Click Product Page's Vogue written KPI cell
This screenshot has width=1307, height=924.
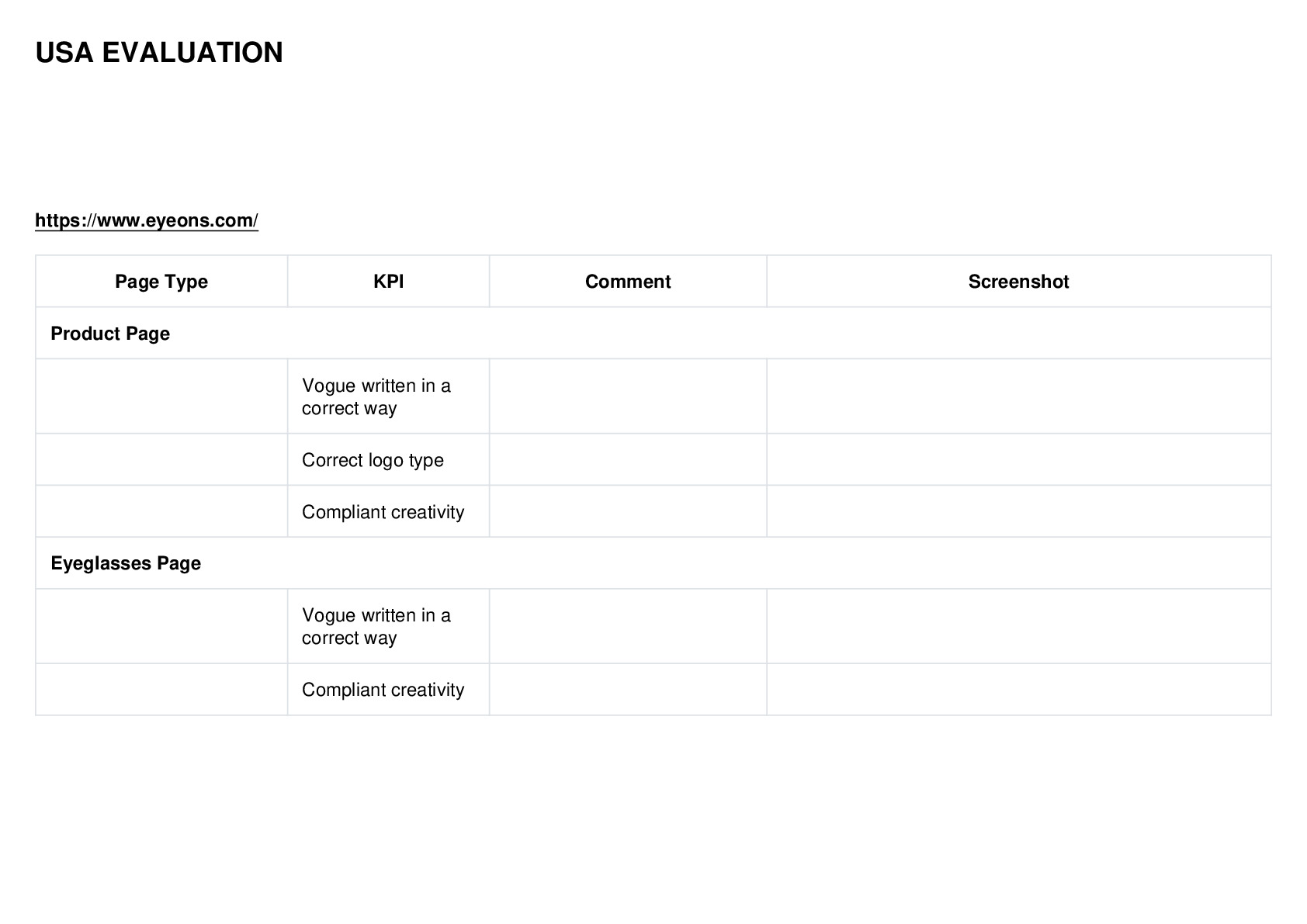click(x=388, y=396)
